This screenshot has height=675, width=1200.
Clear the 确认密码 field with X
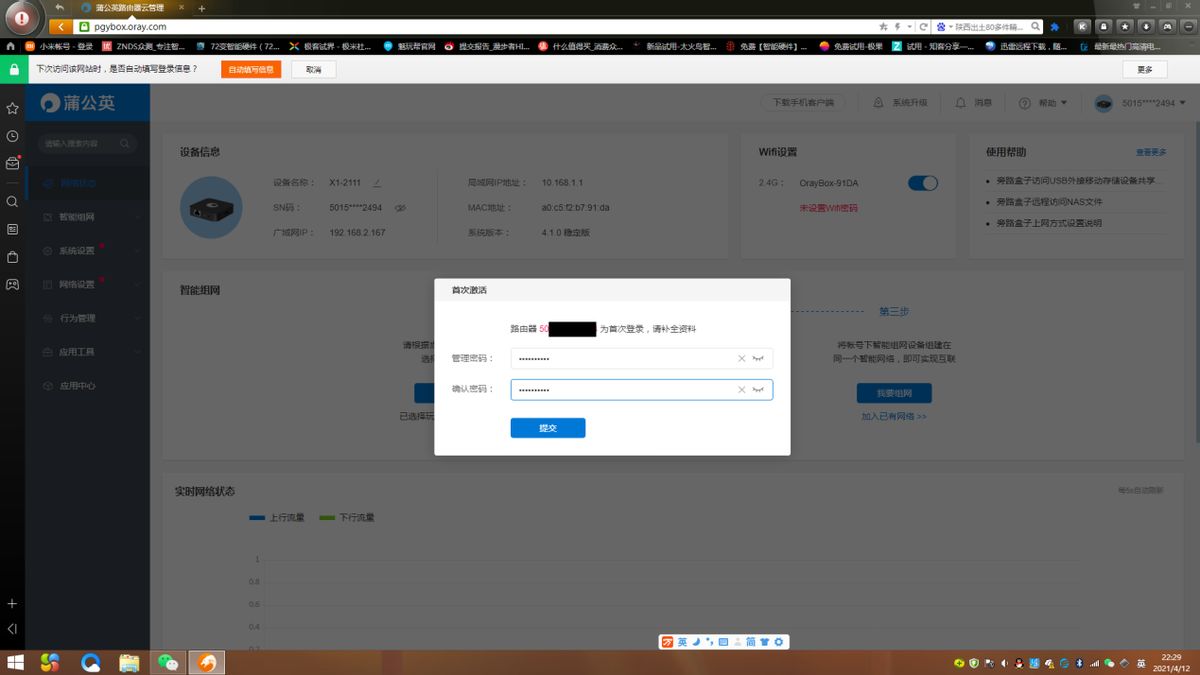[741, 390]
